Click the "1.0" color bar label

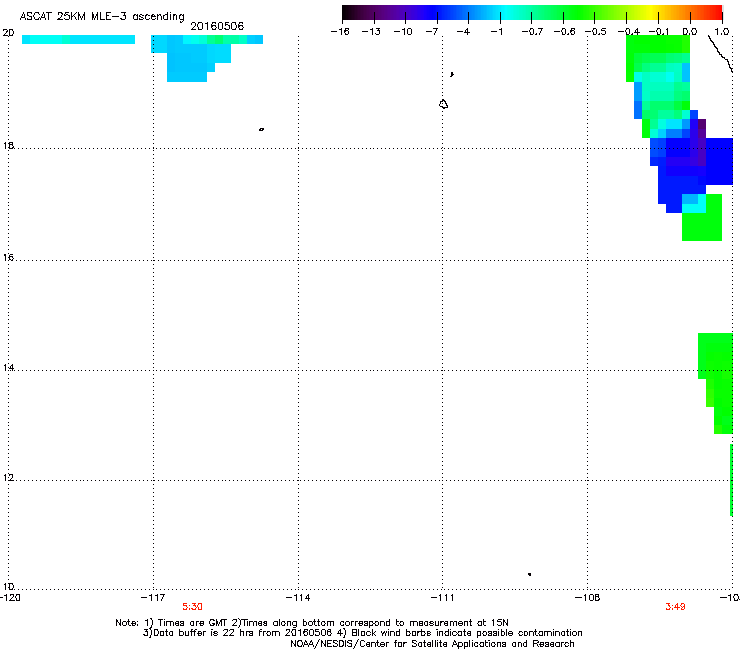722,32
